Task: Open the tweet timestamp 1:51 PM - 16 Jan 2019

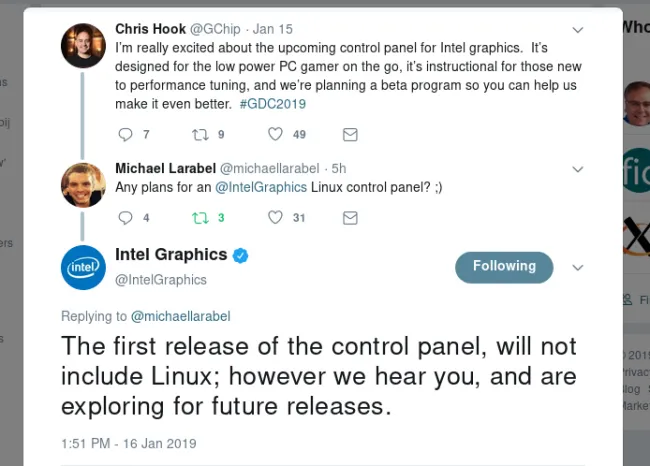Action: (x=129, y=443)
